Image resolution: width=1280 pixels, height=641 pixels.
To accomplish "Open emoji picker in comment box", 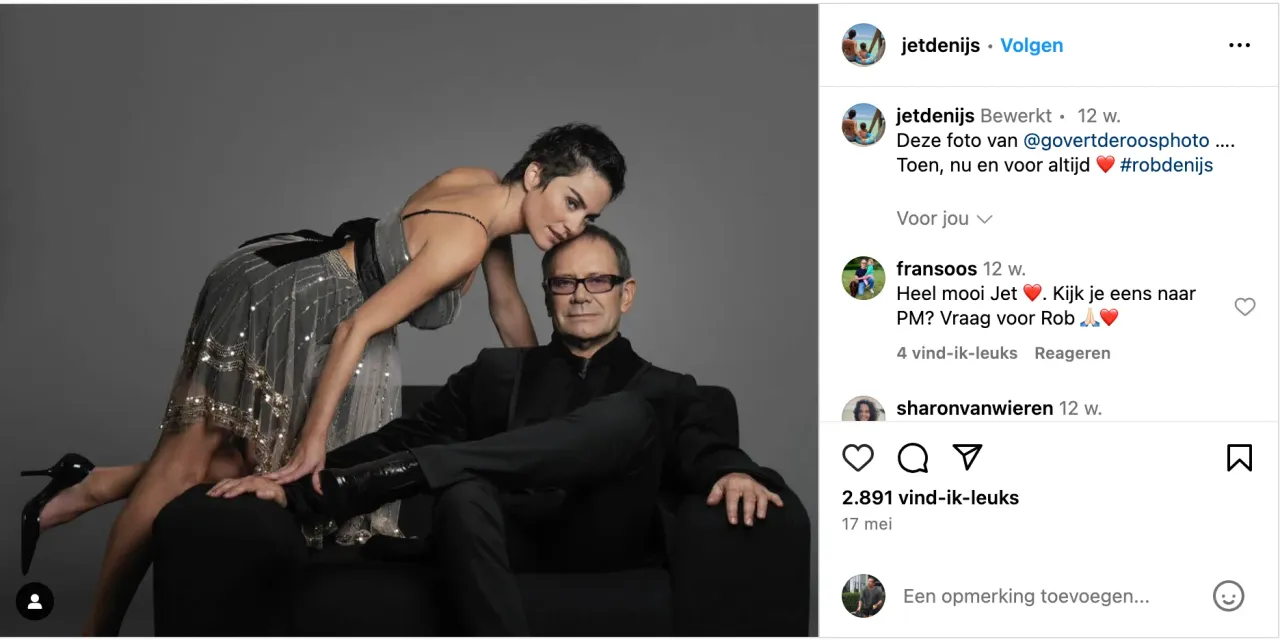I will tap(1228, 596).
